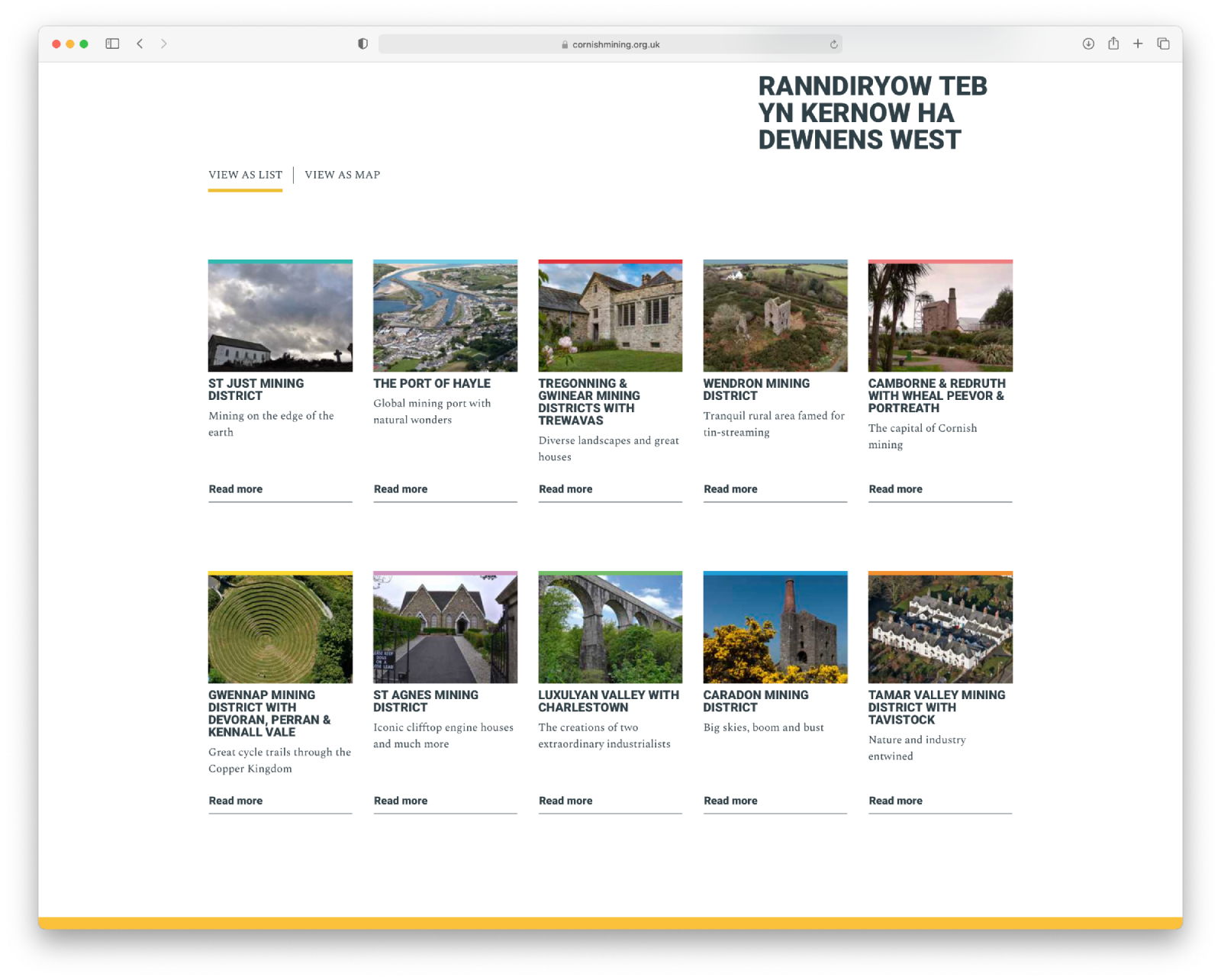Click the forward navigation arrow

(163, 44)
